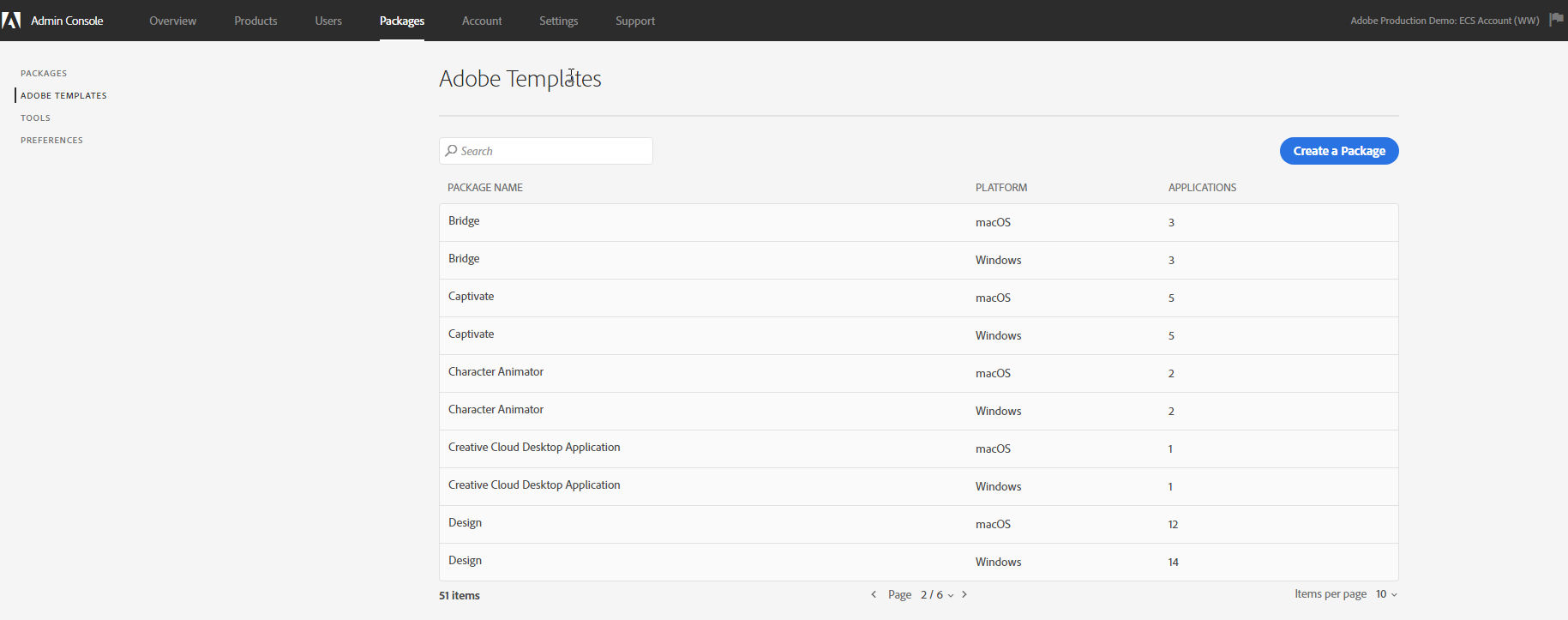Click the search magnifier icon
Image resolution: width=1568 pixels, height=620 pixels.
point(451,151)
